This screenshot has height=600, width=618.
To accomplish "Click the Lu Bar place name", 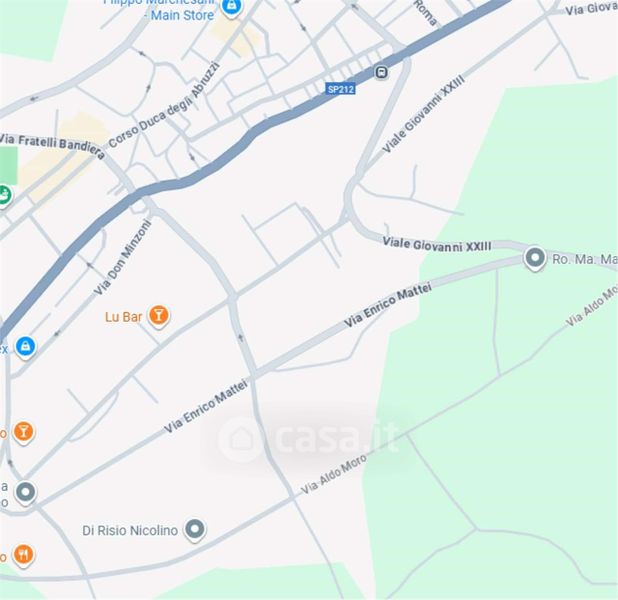I will [x=123, y=317].
